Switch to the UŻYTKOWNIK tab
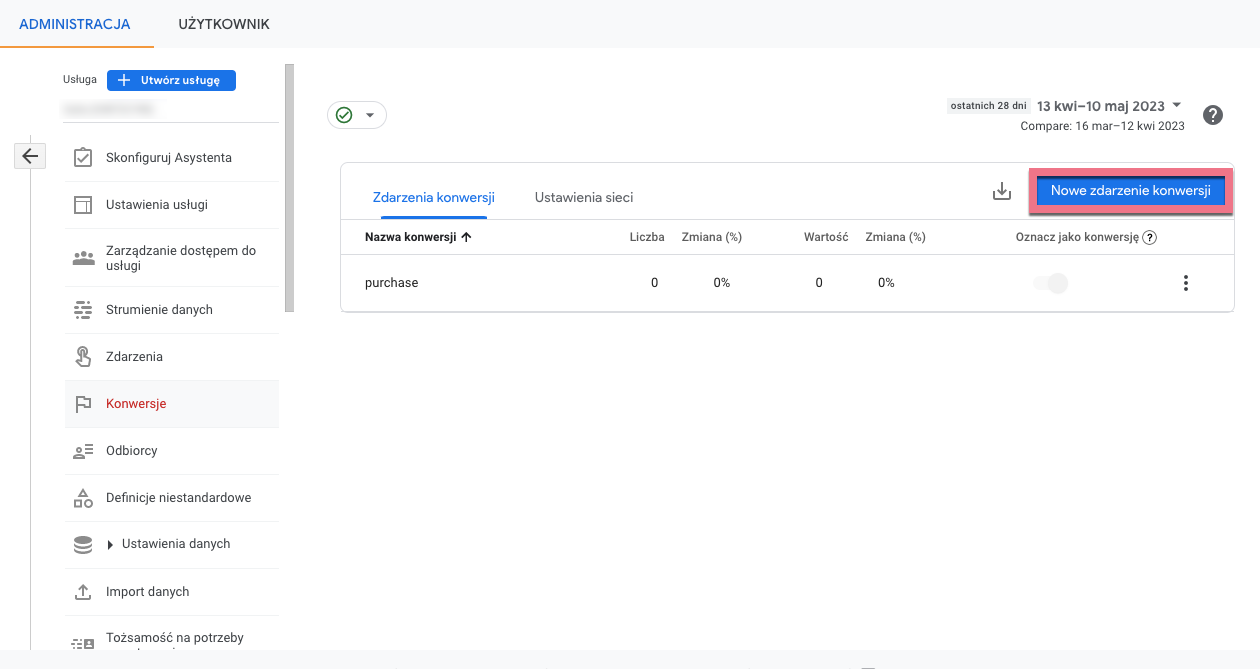 point(224,24)
